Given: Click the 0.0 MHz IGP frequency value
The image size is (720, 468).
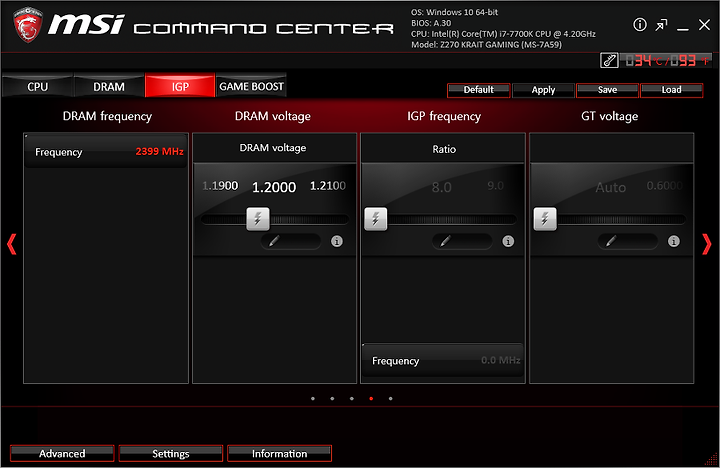Looking at the screenshot, I should coord(501,360).
